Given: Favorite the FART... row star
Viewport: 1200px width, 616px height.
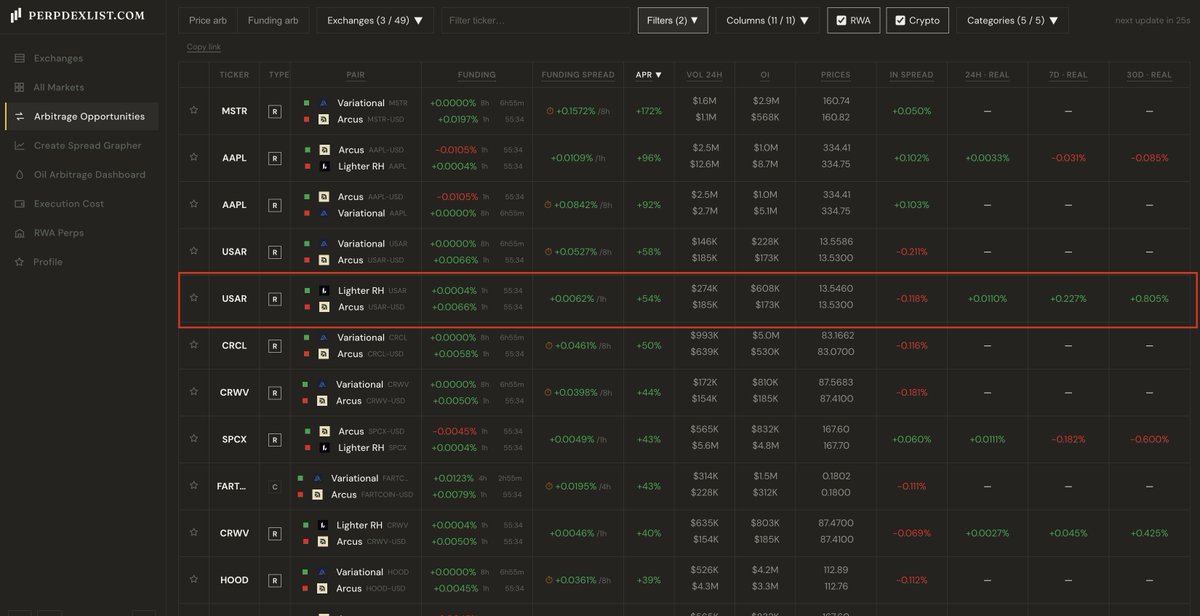Looking at the screenshot, I should [193, 486].
